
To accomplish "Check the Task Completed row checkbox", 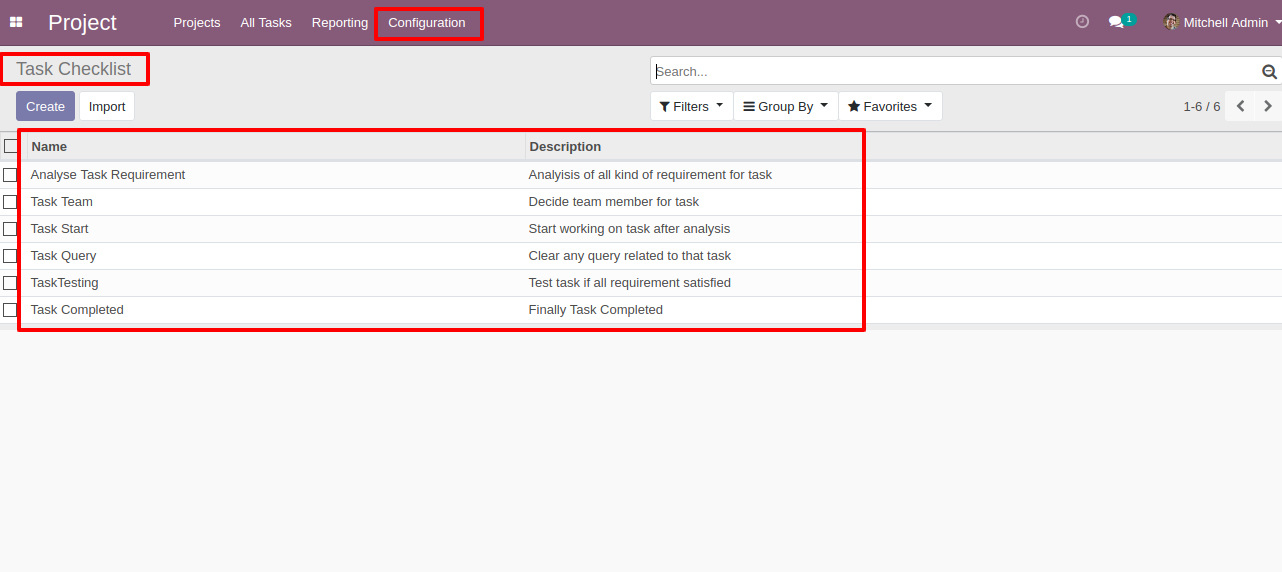I will point(10,310).
